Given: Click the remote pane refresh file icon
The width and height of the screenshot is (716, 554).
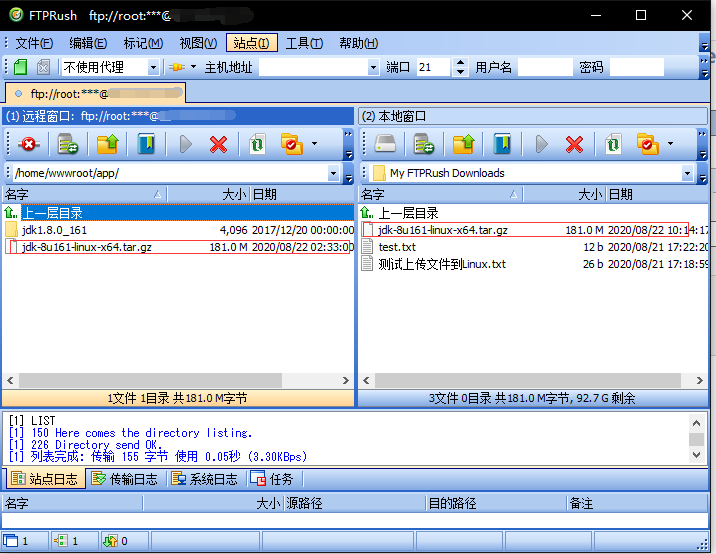Looking at the screenshot, I should pyautogui.click(x=257, y=144).
